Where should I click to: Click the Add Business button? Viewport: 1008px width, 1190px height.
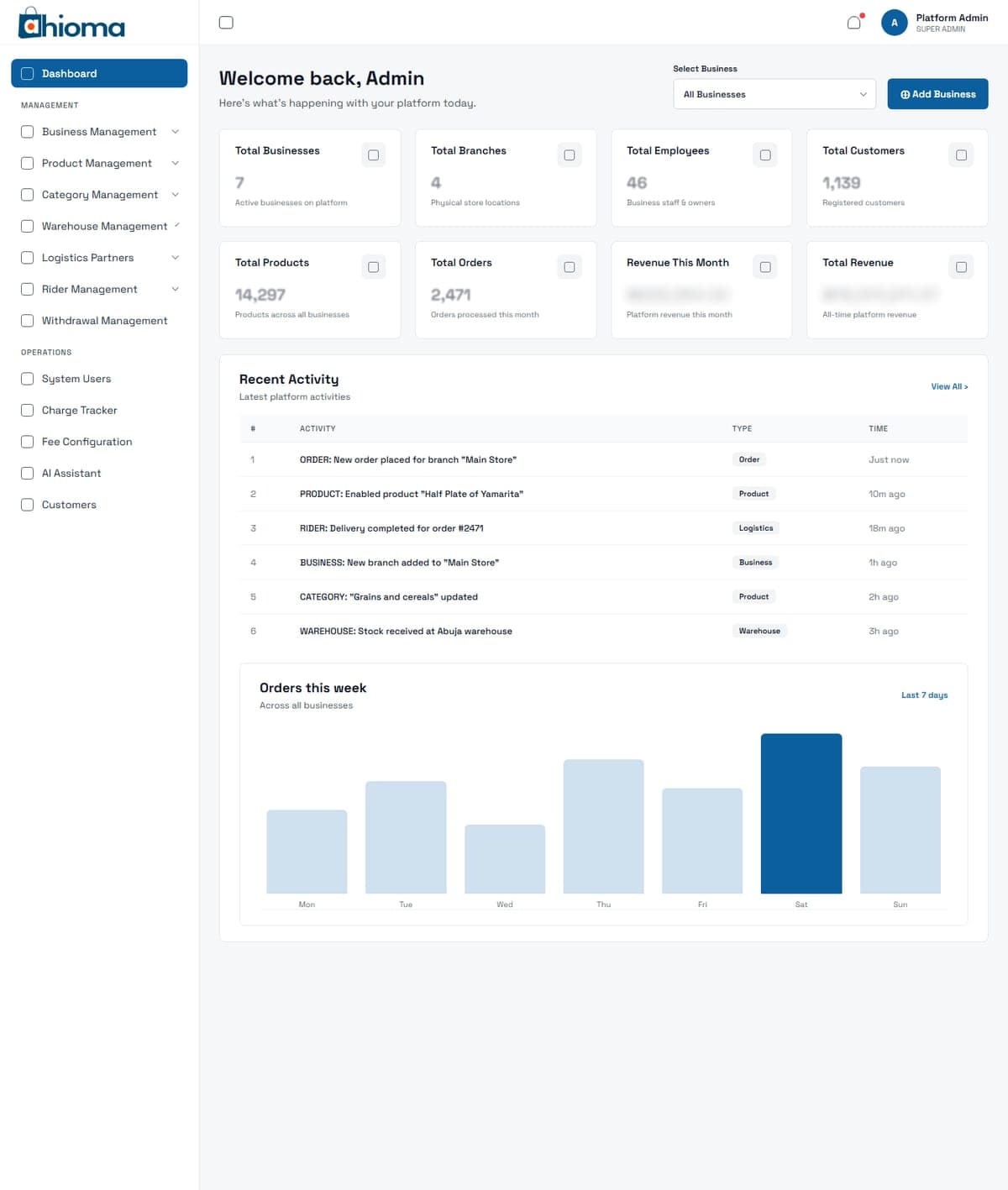937,94
